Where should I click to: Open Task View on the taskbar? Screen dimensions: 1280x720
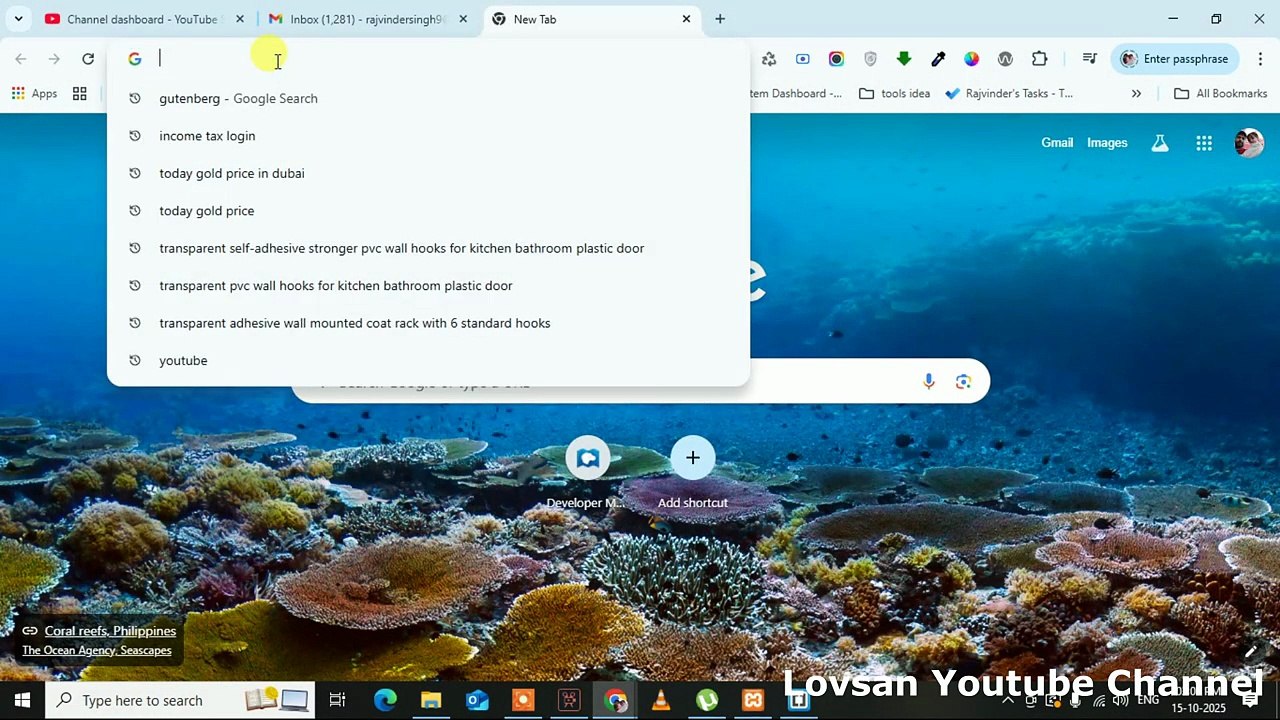[338, 700]
